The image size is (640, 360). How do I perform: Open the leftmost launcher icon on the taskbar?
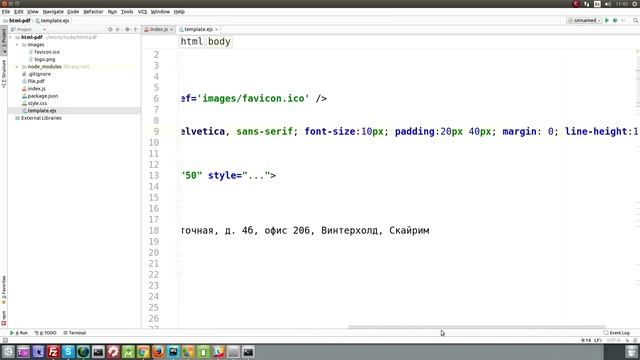click(x=8, y=352)
